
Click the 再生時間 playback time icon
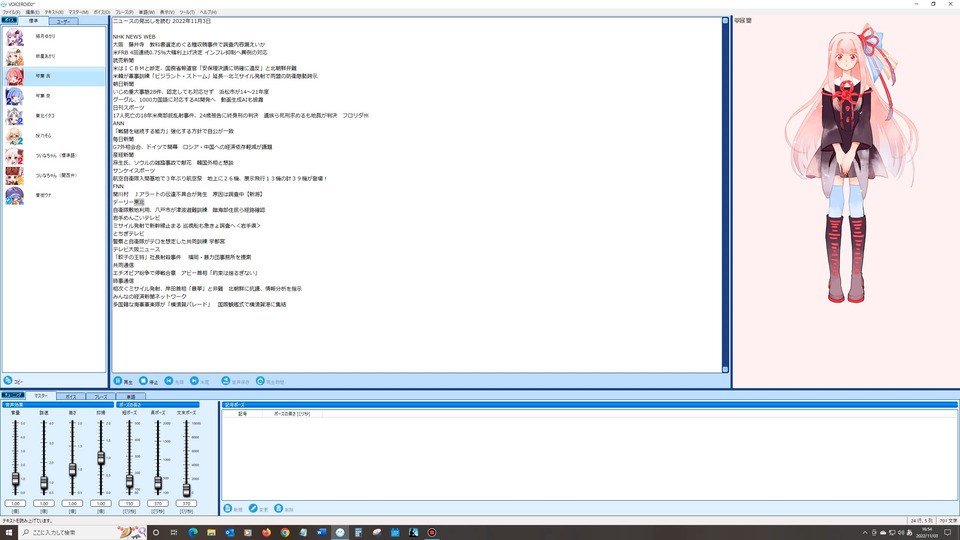coord(260,381)
